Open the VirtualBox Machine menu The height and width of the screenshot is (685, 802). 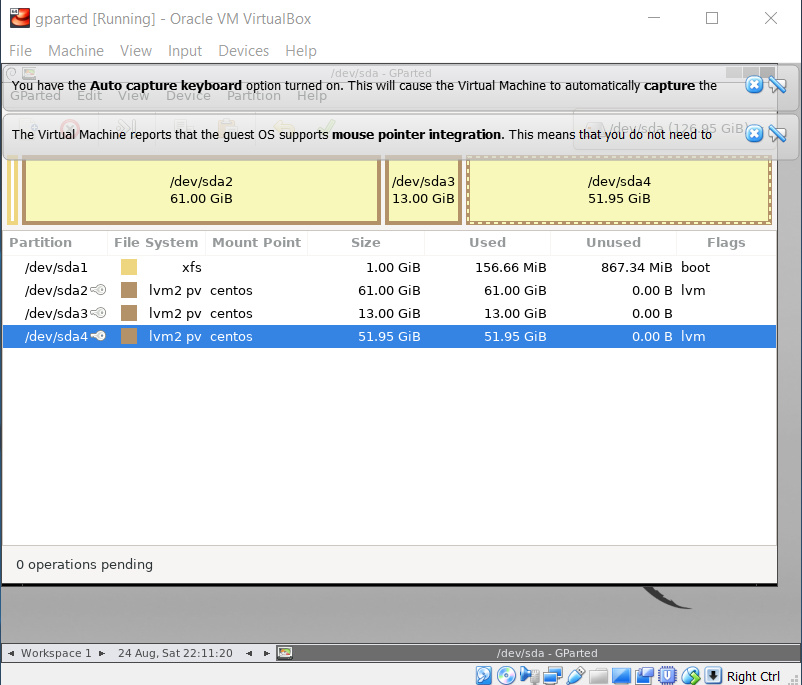tap(76, 51)
